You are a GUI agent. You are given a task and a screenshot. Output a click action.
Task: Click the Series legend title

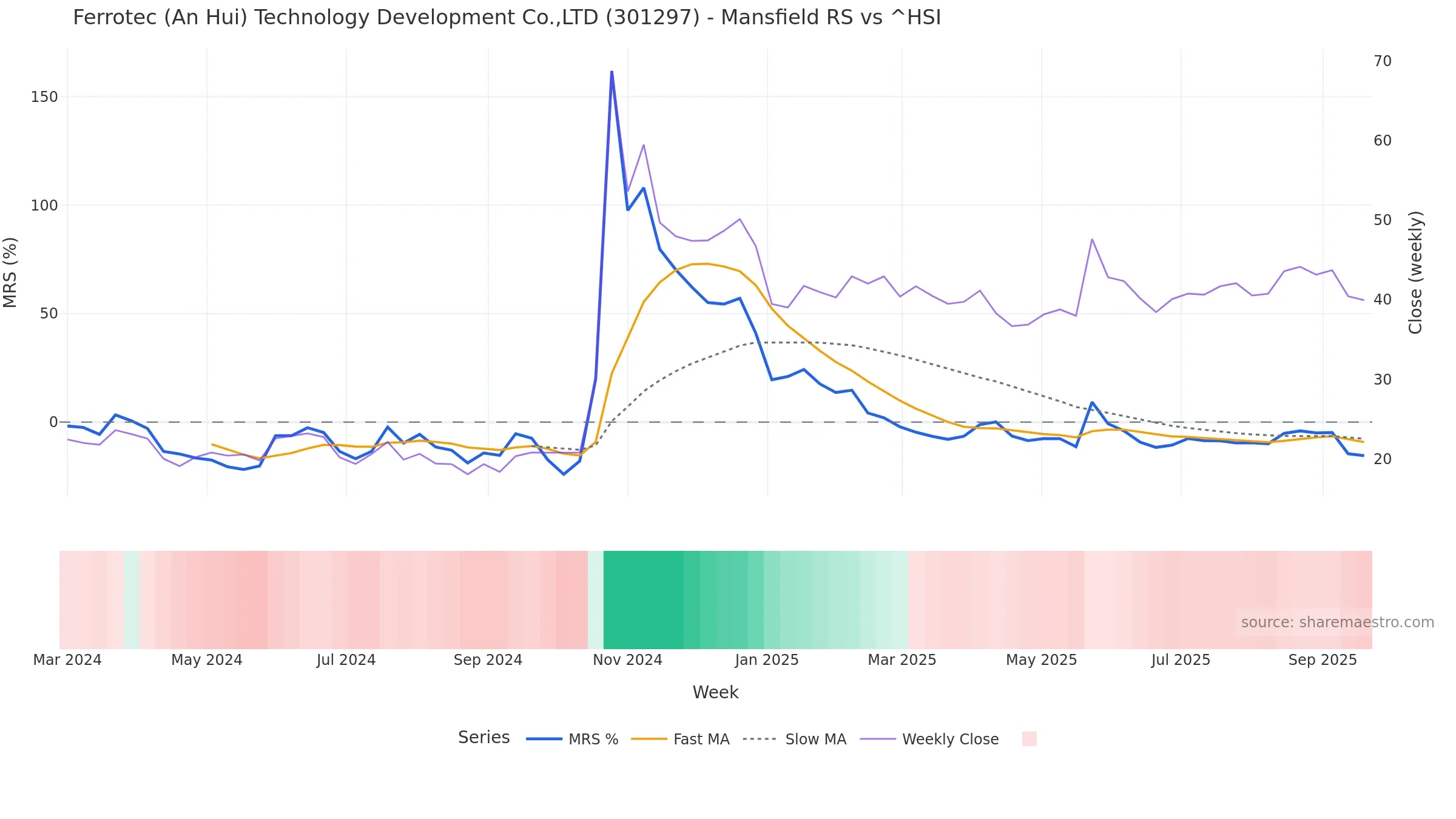click(x=484, y=738)
